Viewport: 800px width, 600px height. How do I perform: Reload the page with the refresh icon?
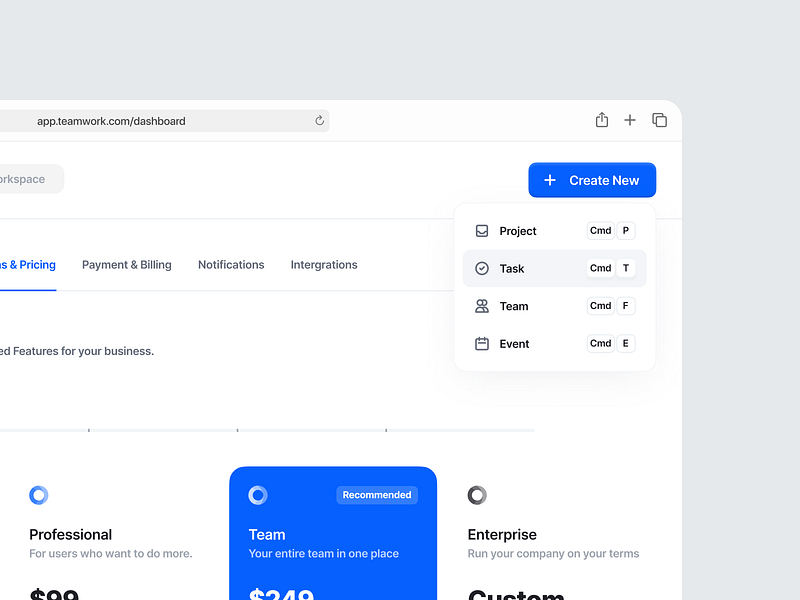coord(319,120)
